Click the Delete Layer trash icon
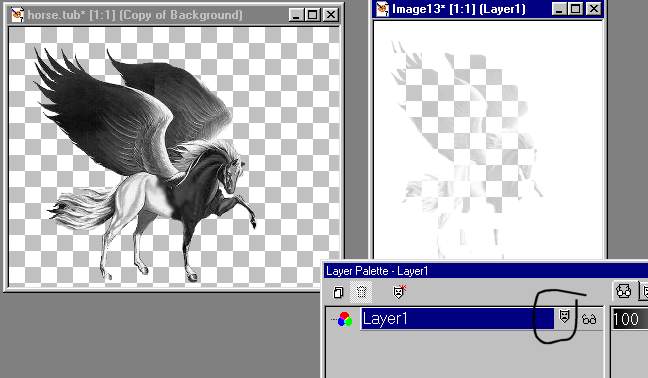Screen dimensions: 648x378 (361, 292)
